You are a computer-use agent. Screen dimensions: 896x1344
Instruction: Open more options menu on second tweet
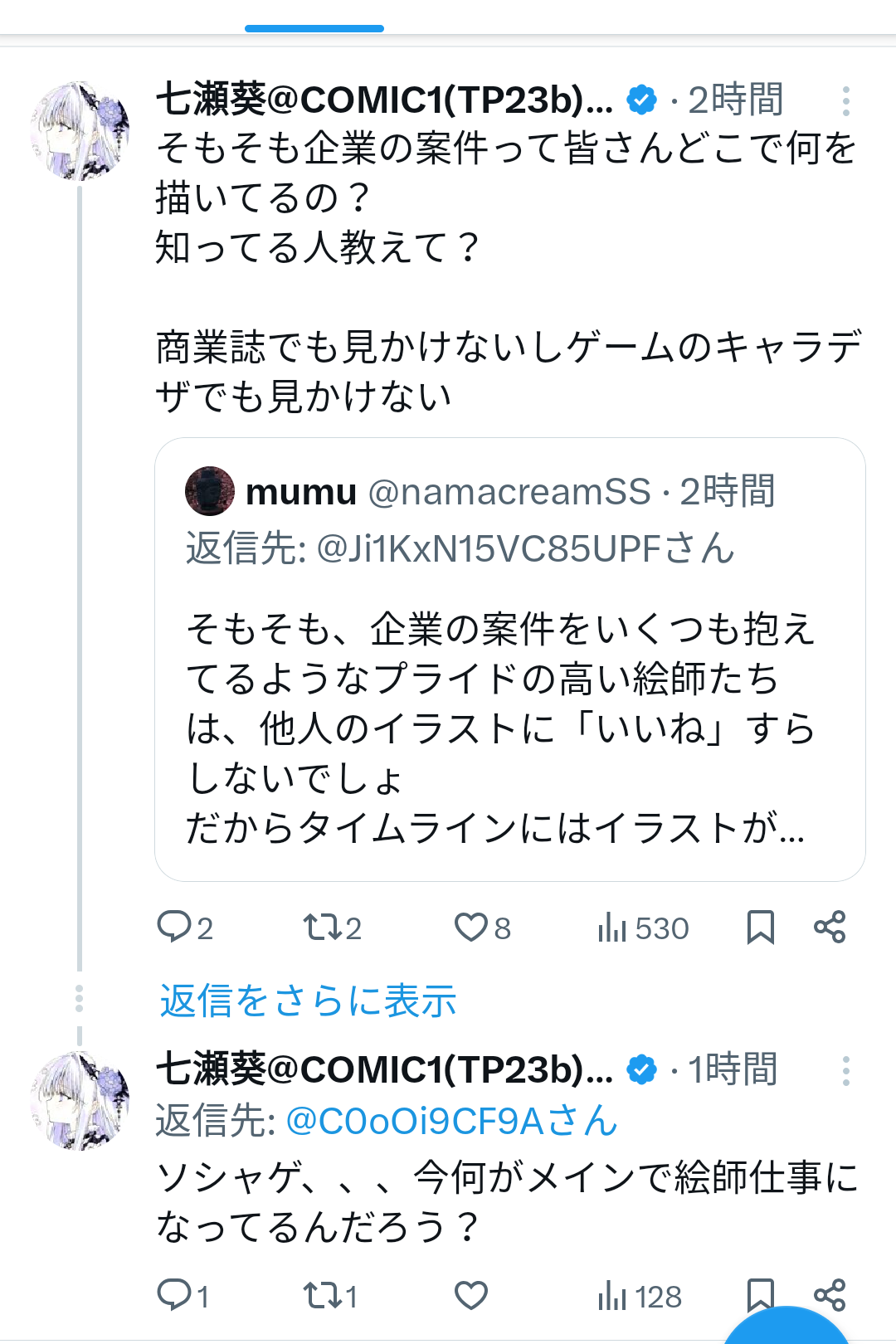pyautogui.click(x=845, y=1071)
